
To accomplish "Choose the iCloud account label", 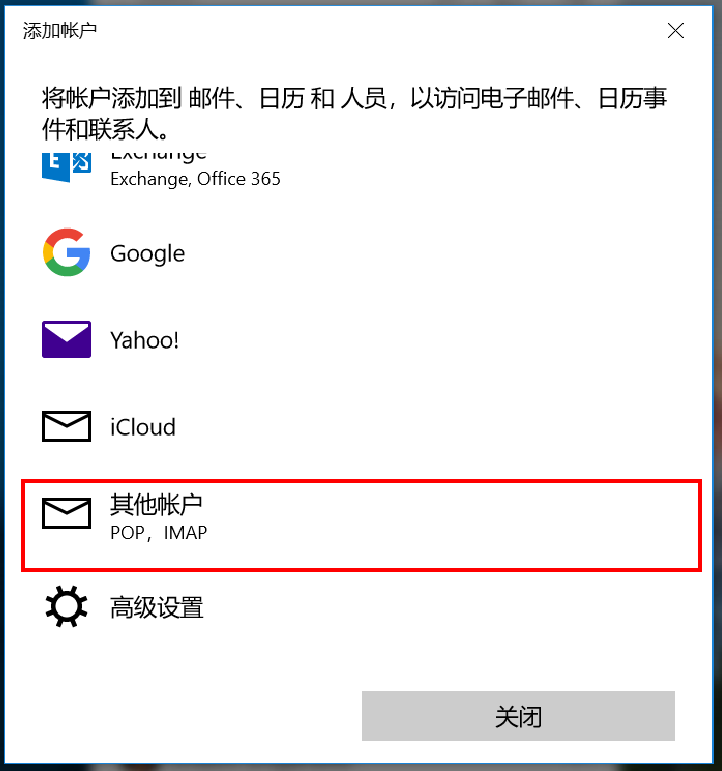I will (x=143, y=427).
